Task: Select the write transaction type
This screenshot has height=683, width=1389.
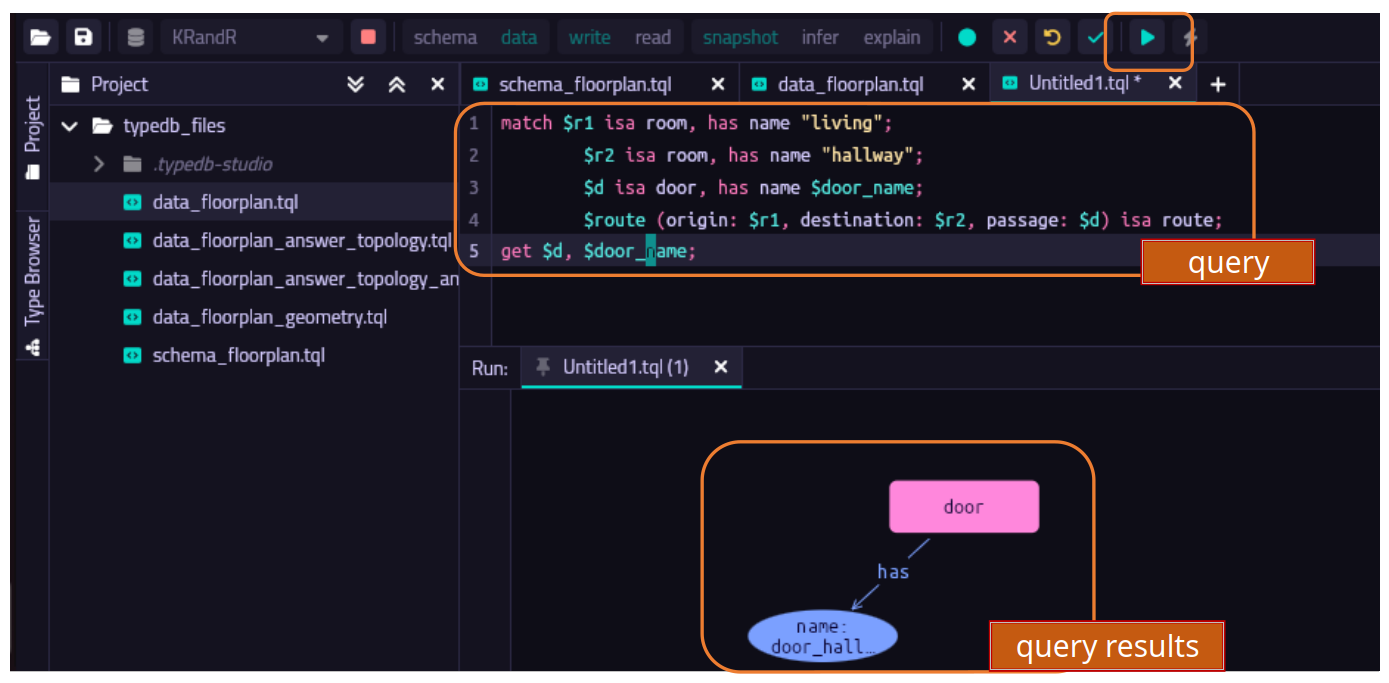Action: point(589,38)
